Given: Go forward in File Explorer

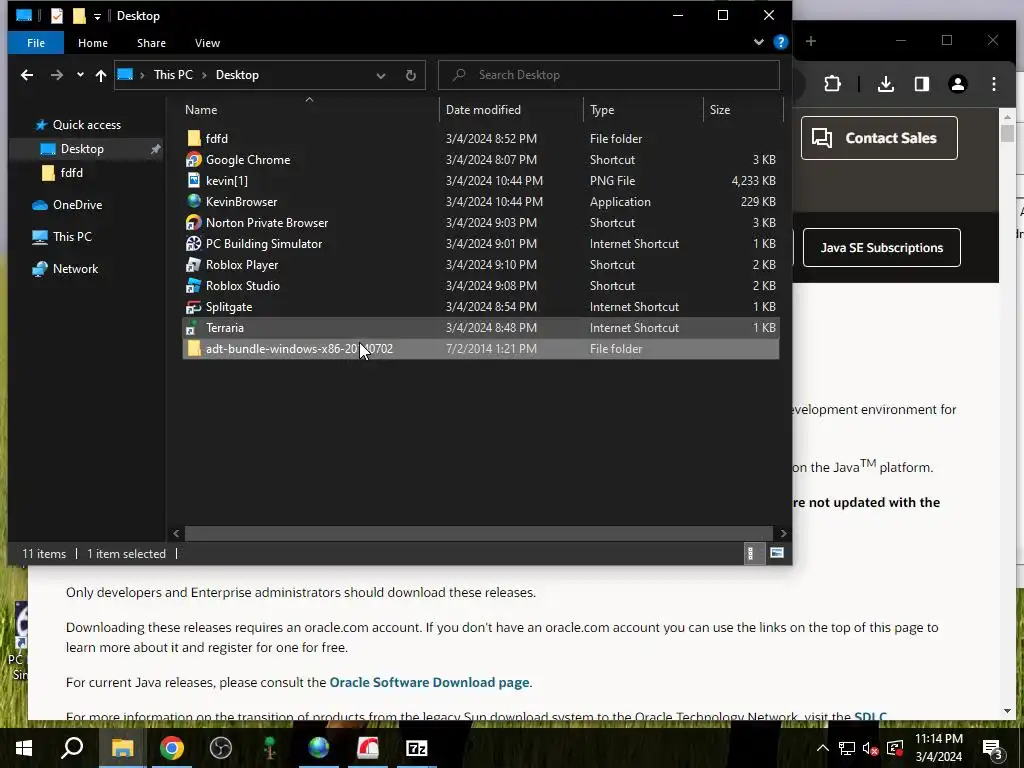Looking at the screenshot, I should [57, 75].
